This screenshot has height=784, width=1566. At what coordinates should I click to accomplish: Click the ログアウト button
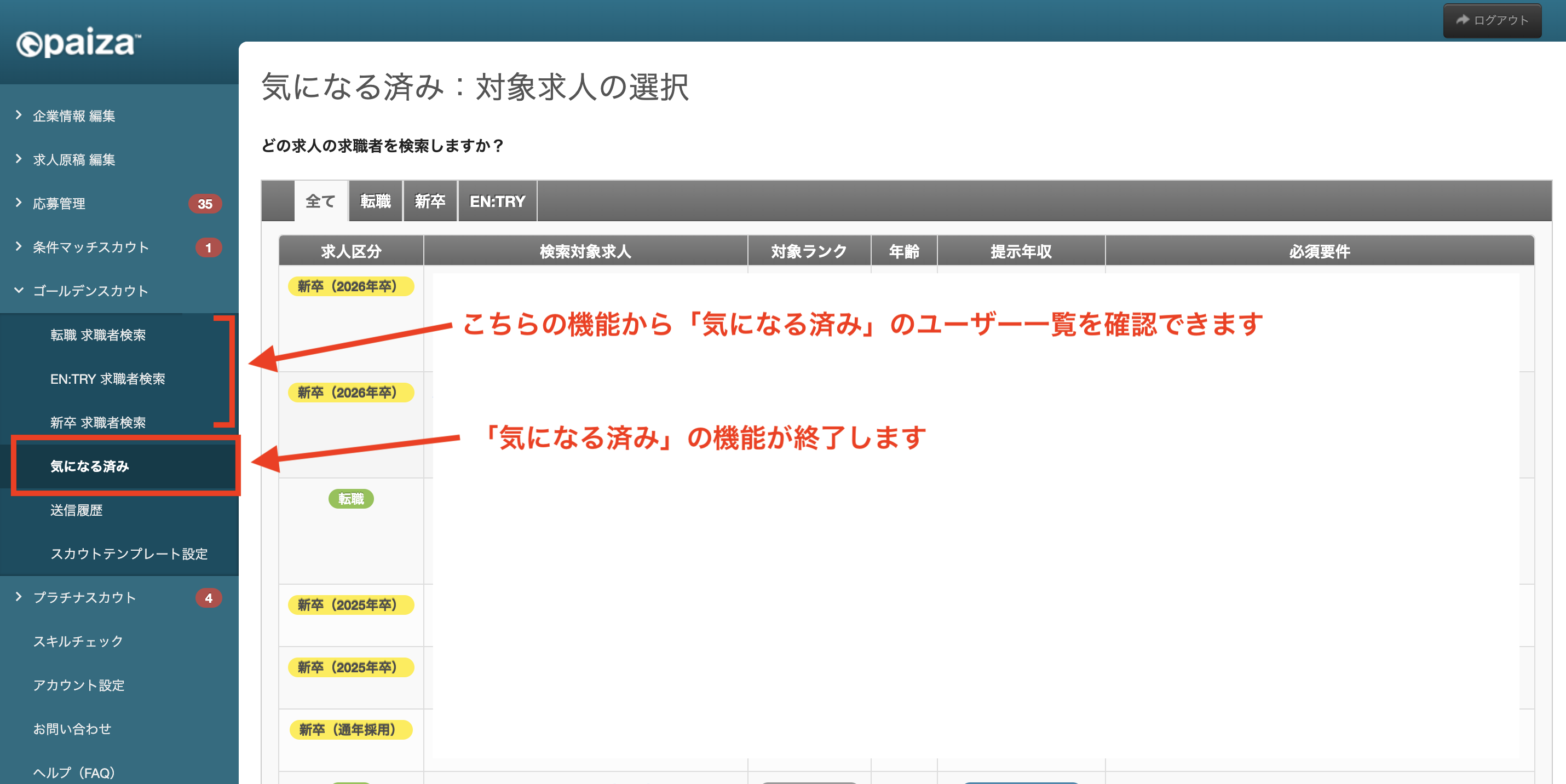coord(1492,21)
